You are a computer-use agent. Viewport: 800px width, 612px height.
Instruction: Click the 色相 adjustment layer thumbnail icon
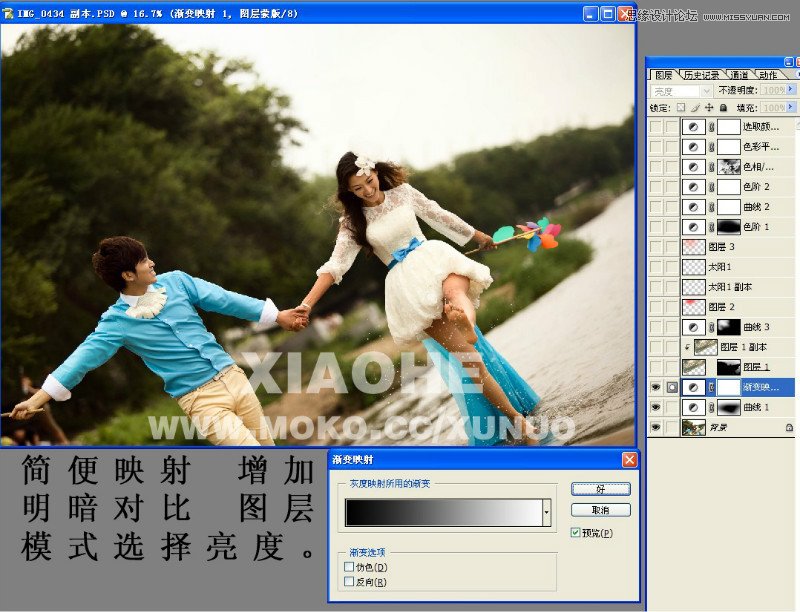[693, 167]
